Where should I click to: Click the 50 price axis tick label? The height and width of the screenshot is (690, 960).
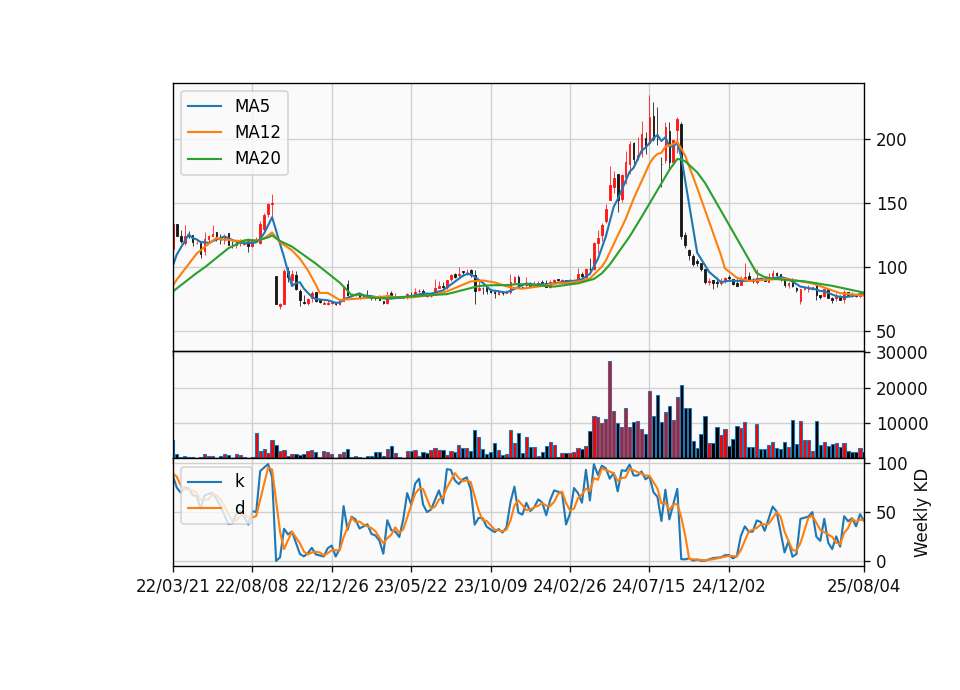click(x=886, y=332)
